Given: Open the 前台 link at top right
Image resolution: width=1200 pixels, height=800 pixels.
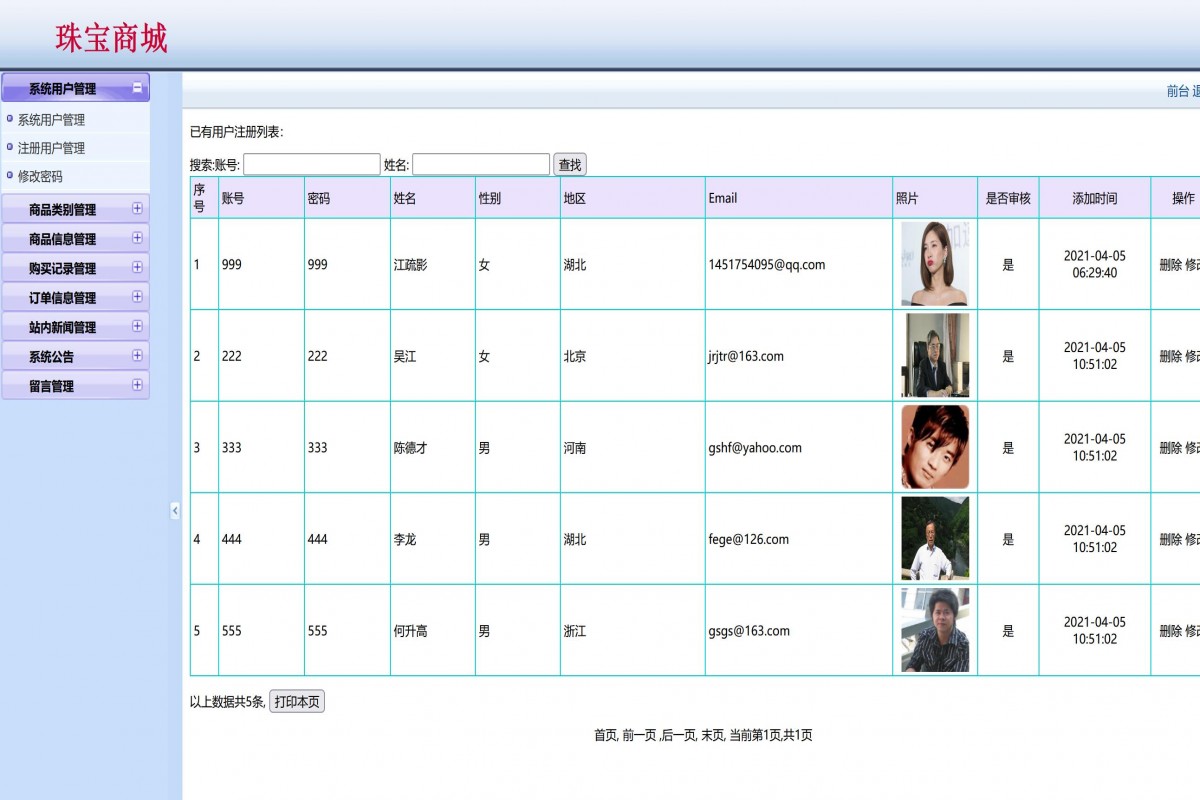Looking at the screenshot, I should point(1177,91).
